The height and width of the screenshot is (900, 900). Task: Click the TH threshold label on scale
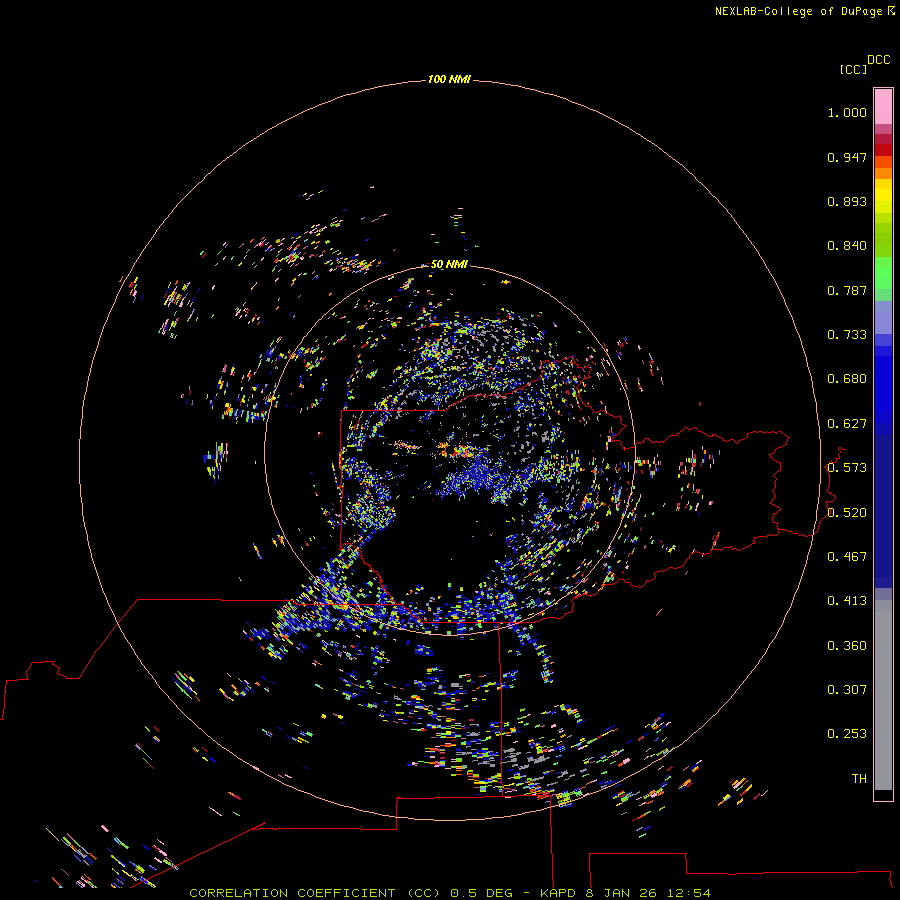point(859,779)
